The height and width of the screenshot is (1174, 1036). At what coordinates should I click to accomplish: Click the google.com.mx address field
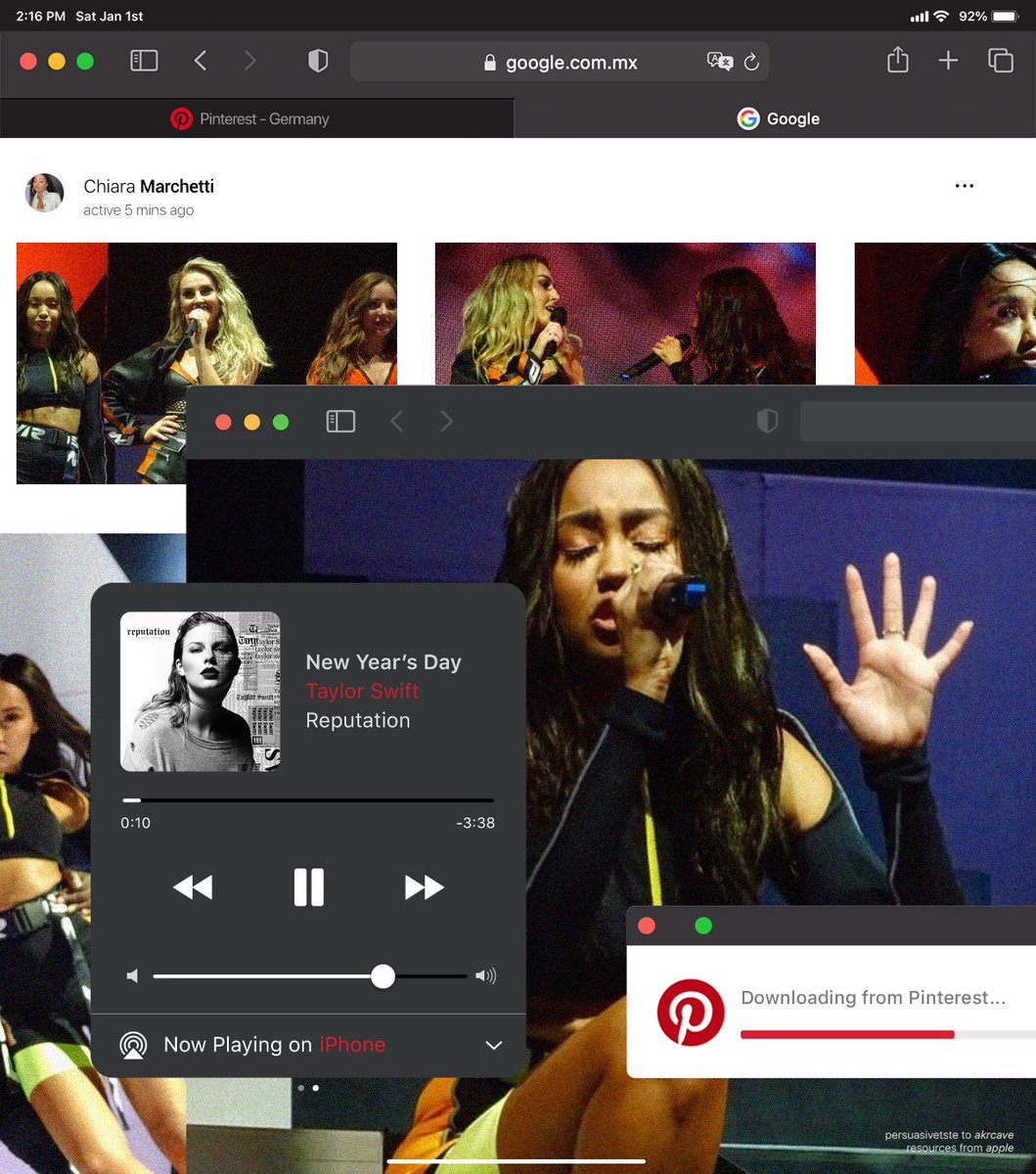click(560, 62)
